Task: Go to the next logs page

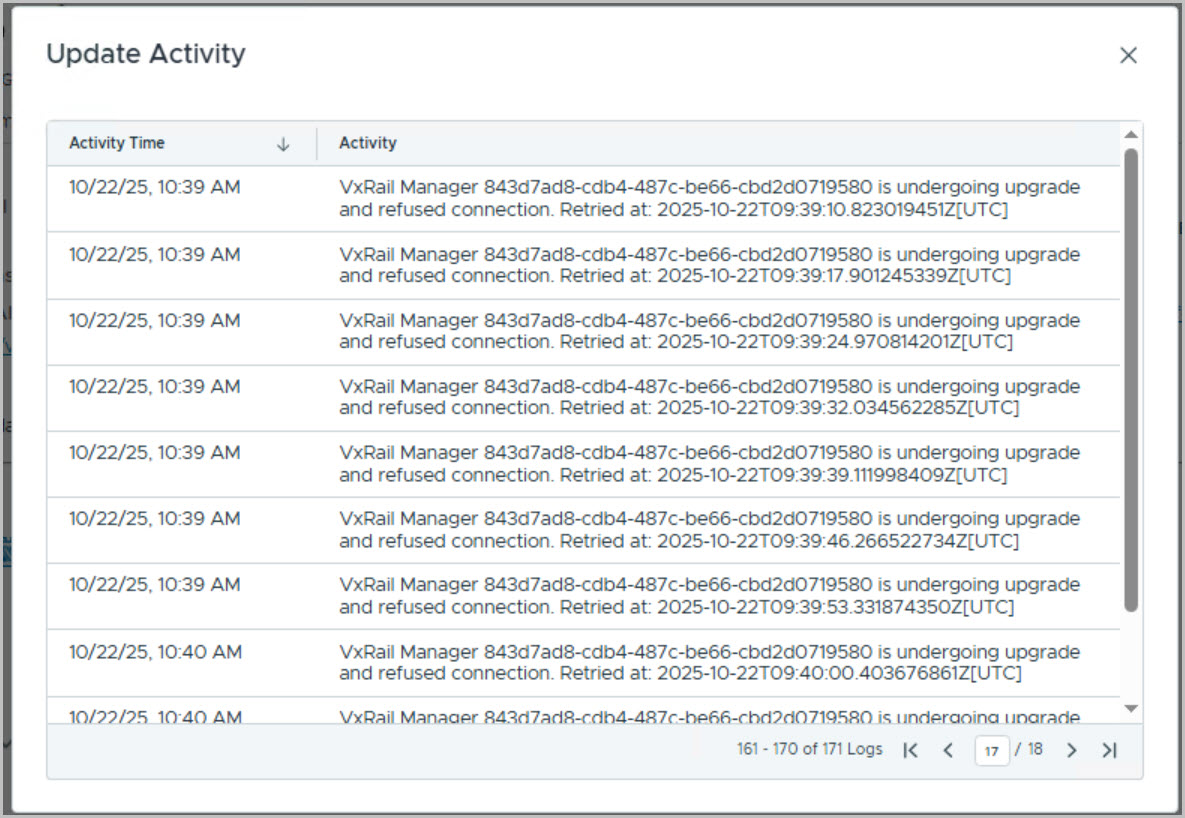Action: 1071,750
